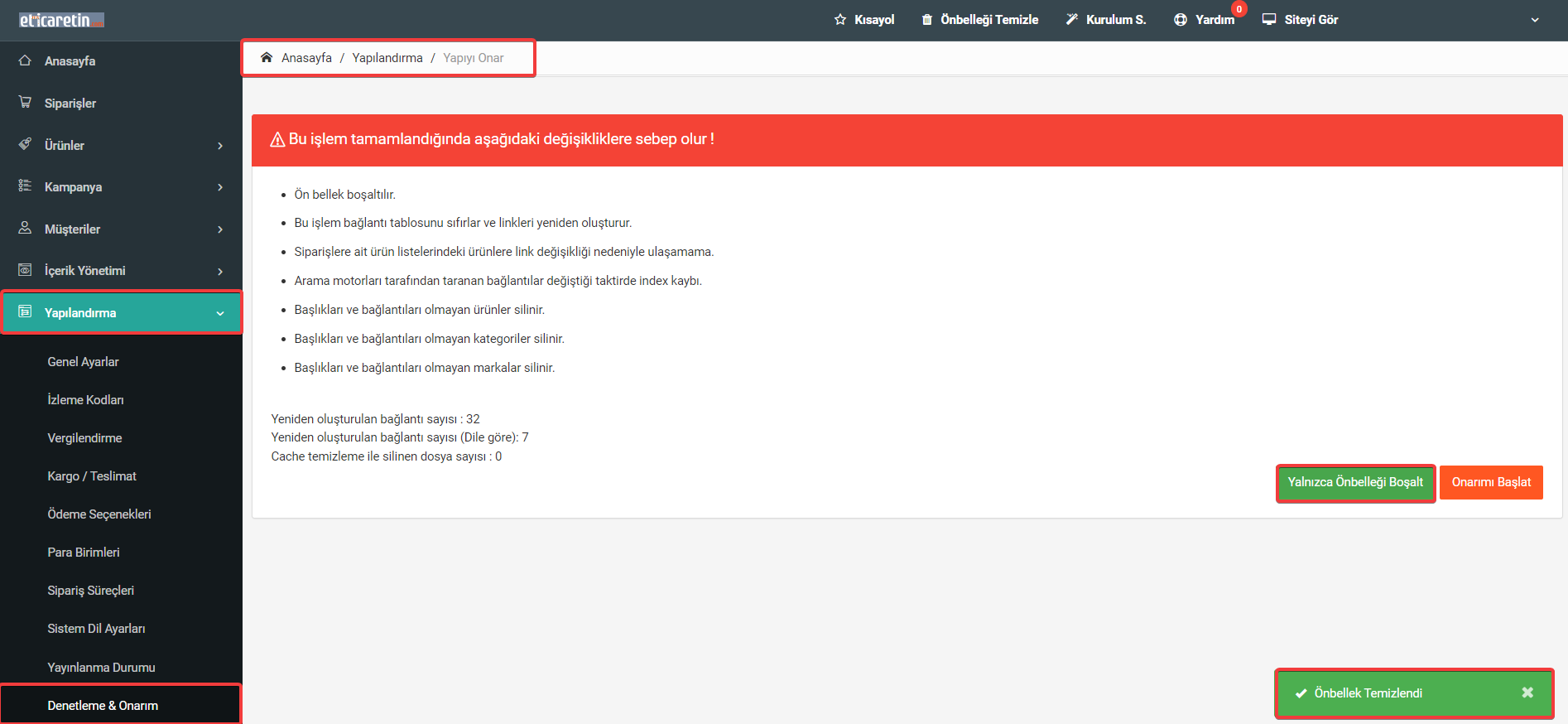Viewport: 1568px width, 724px height.
Task: Click the breadcrumb home icon
Action: click(267, 57)
